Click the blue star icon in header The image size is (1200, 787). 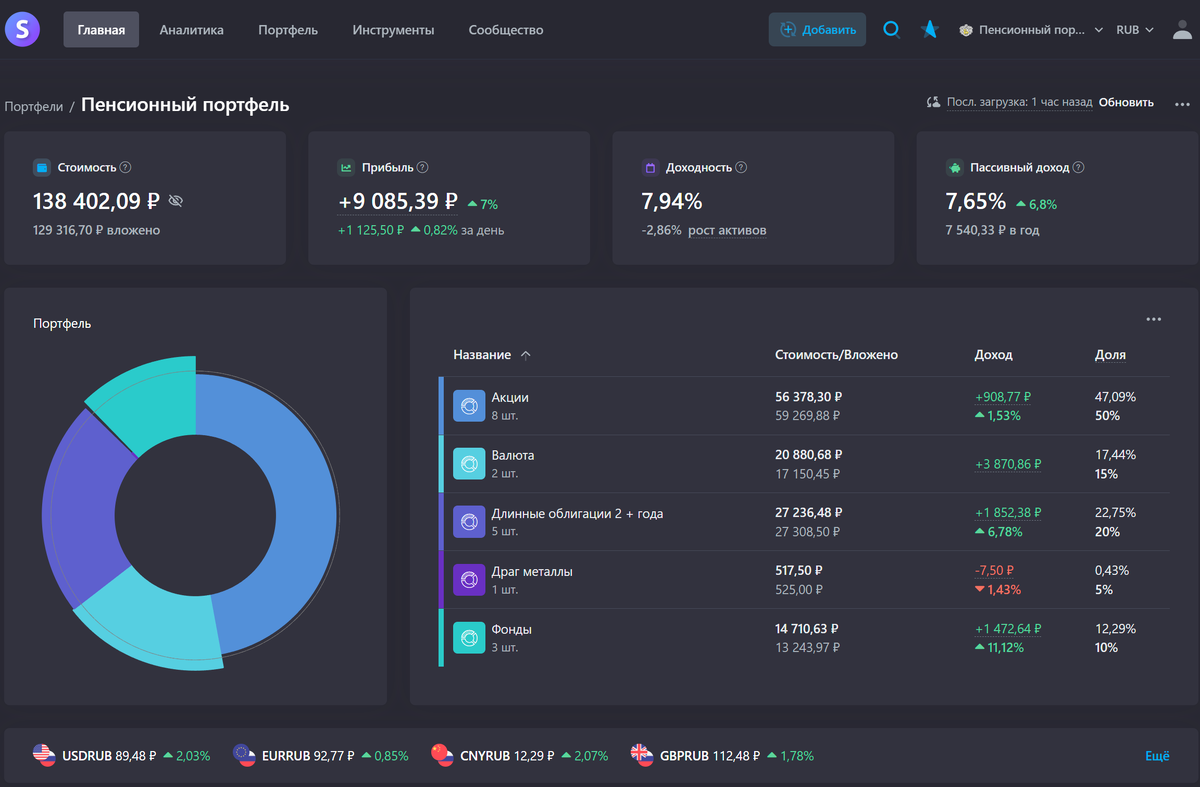(930, 29)
